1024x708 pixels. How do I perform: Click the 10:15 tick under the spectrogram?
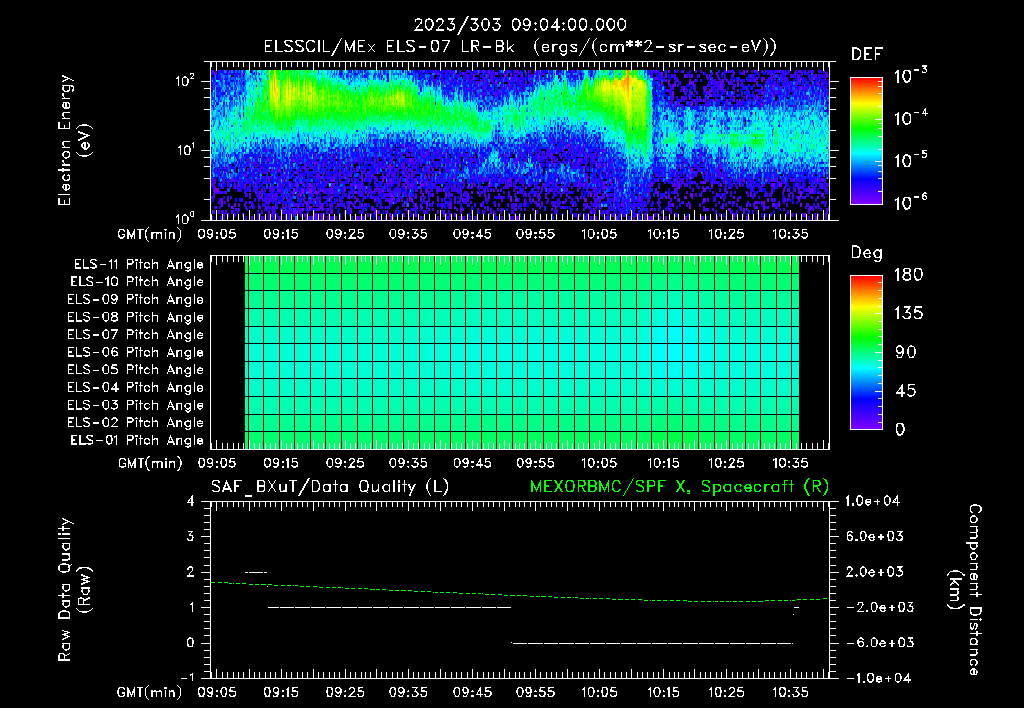tap(663, 234)
